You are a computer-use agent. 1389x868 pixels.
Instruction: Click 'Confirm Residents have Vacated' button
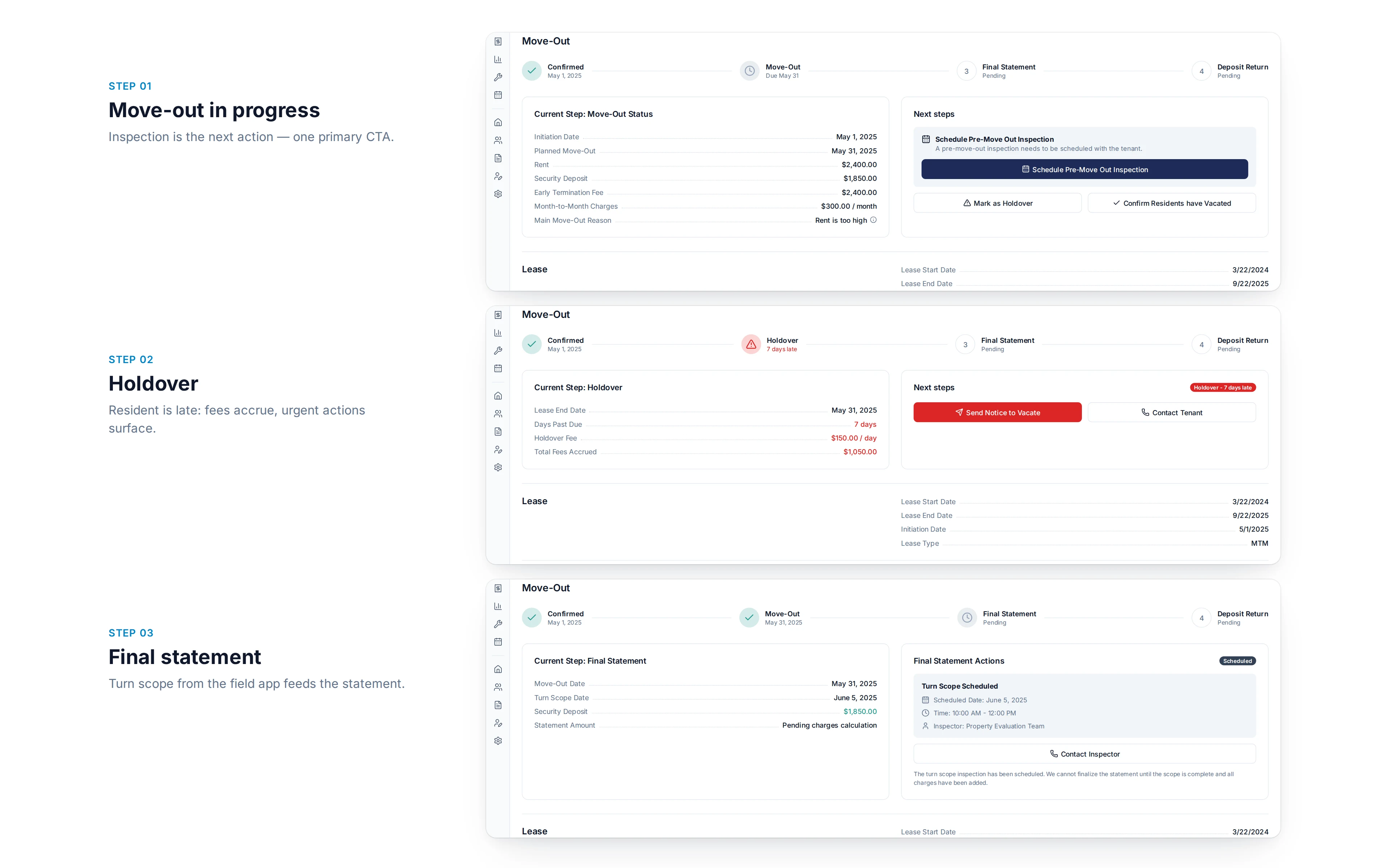pyautogui.click(x=1172, y=203)
